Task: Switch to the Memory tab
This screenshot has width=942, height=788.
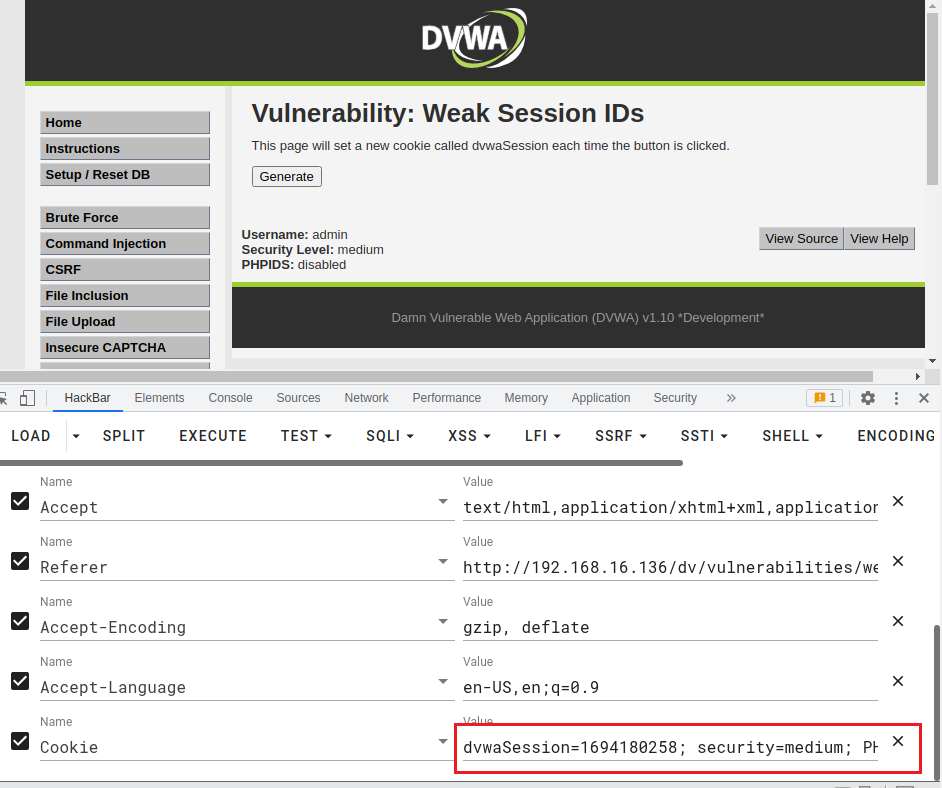Action: coord(526,398)
